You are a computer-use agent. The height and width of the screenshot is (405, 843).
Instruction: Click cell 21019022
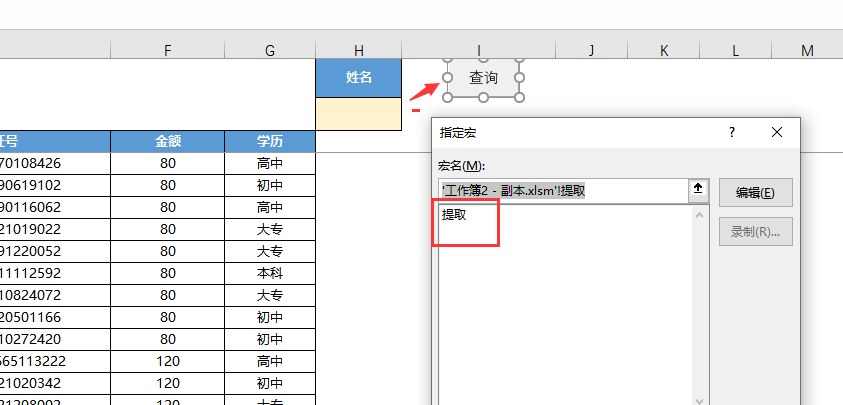coord(55,230)
